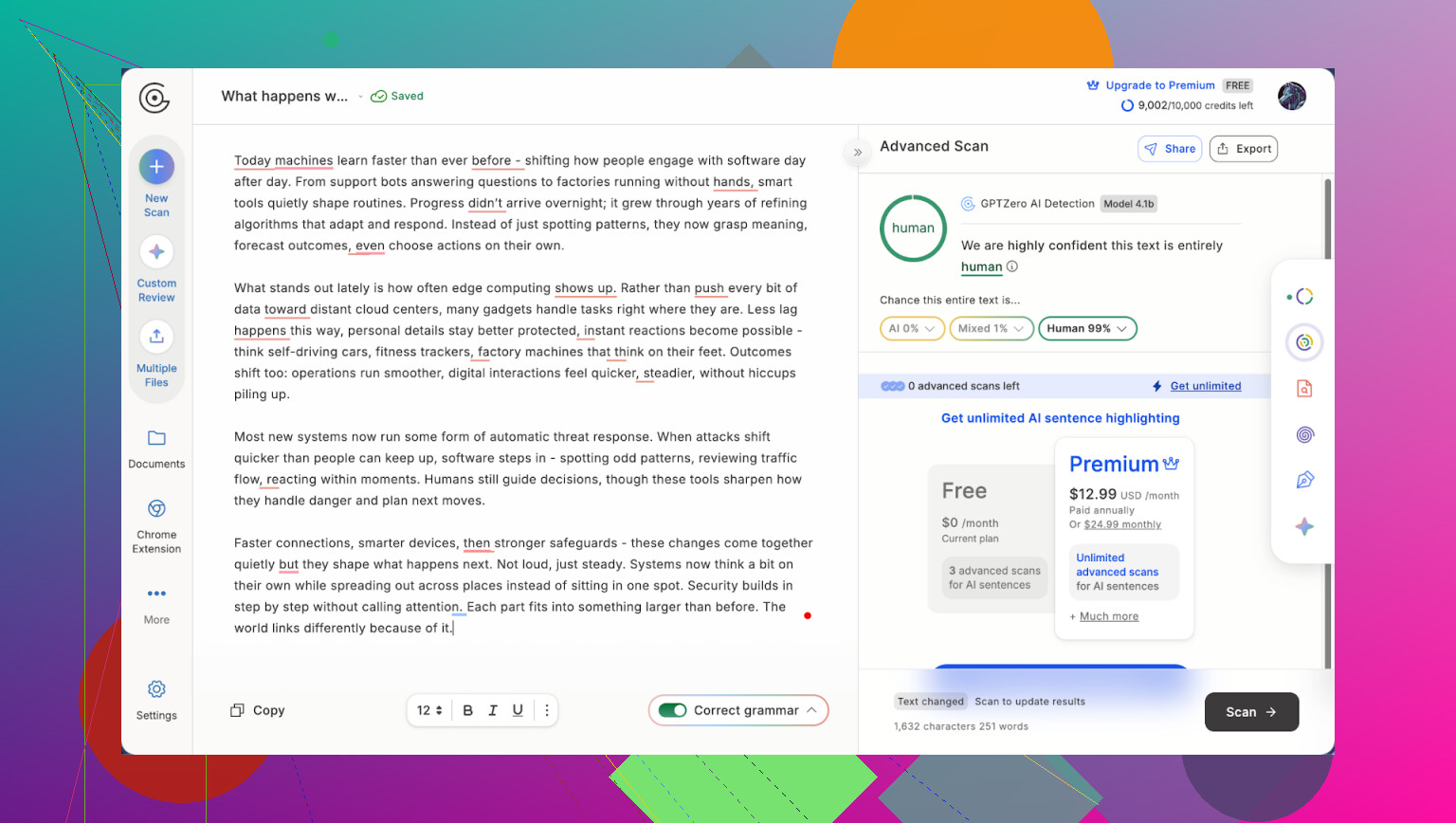Toggle italic formatting
Viewport: 1456px width, 823px height.
tap(493, 710)
